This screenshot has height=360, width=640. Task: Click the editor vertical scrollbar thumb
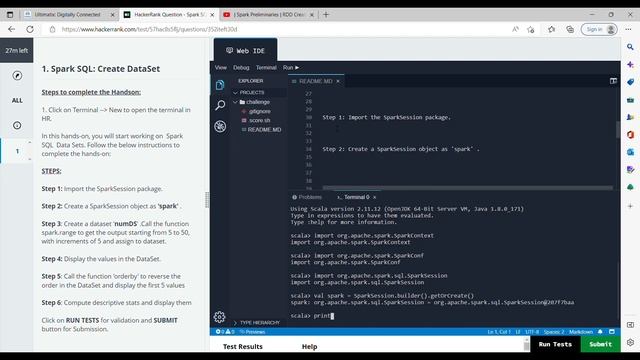[618, 130]
